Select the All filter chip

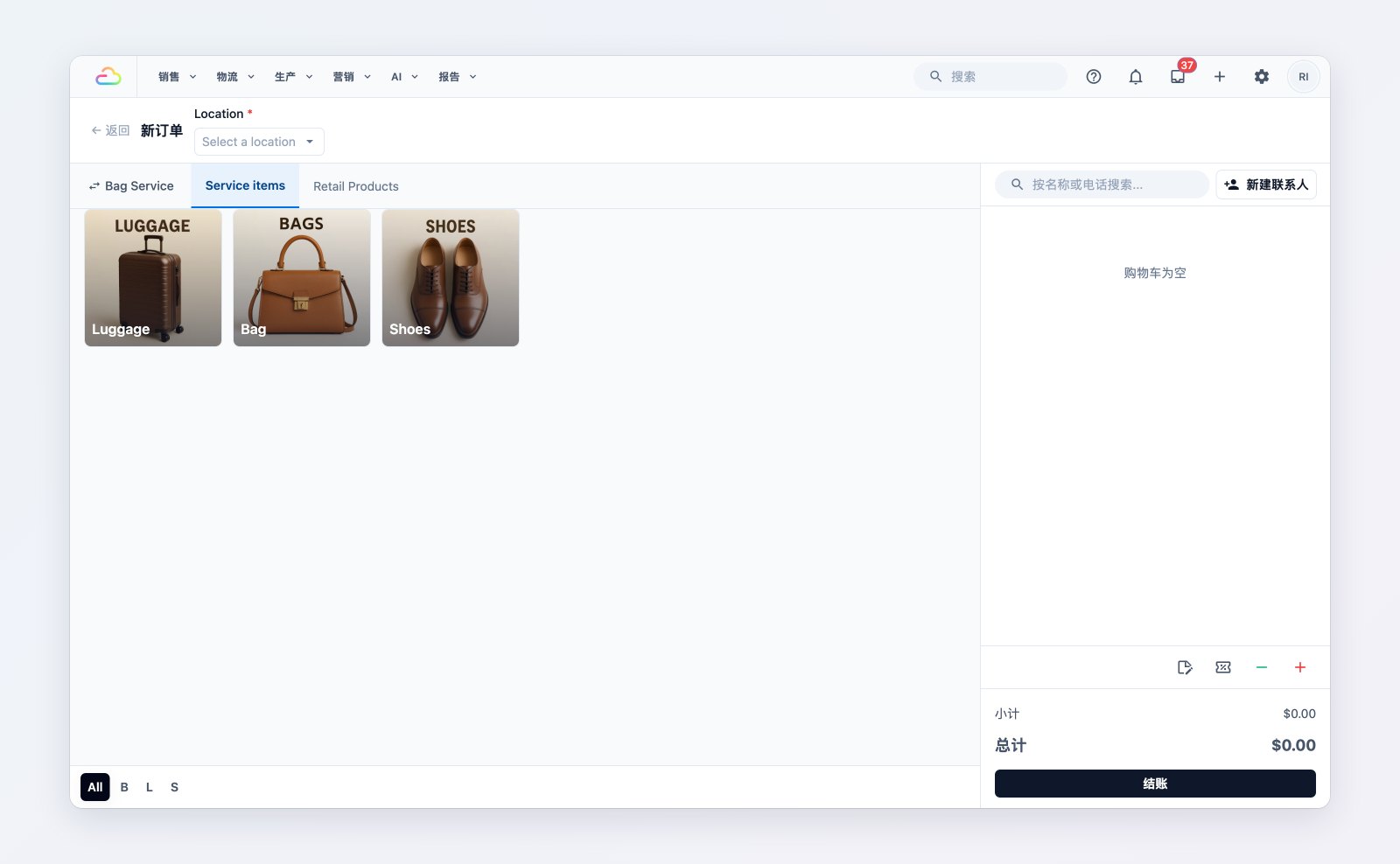point(95,787)
